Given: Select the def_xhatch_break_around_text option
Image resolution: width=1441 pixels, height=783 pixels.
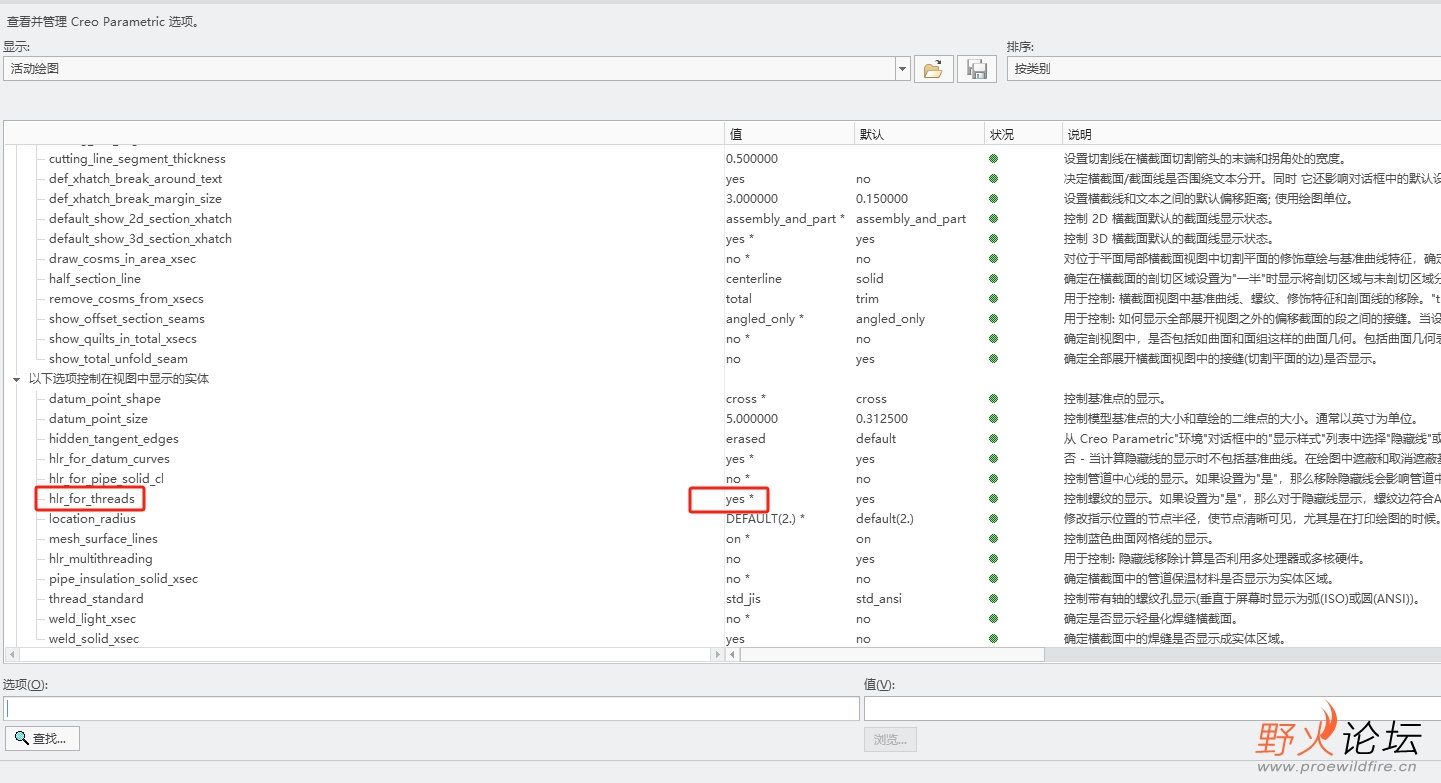Looking at the screenshot, I should point(135,179).
